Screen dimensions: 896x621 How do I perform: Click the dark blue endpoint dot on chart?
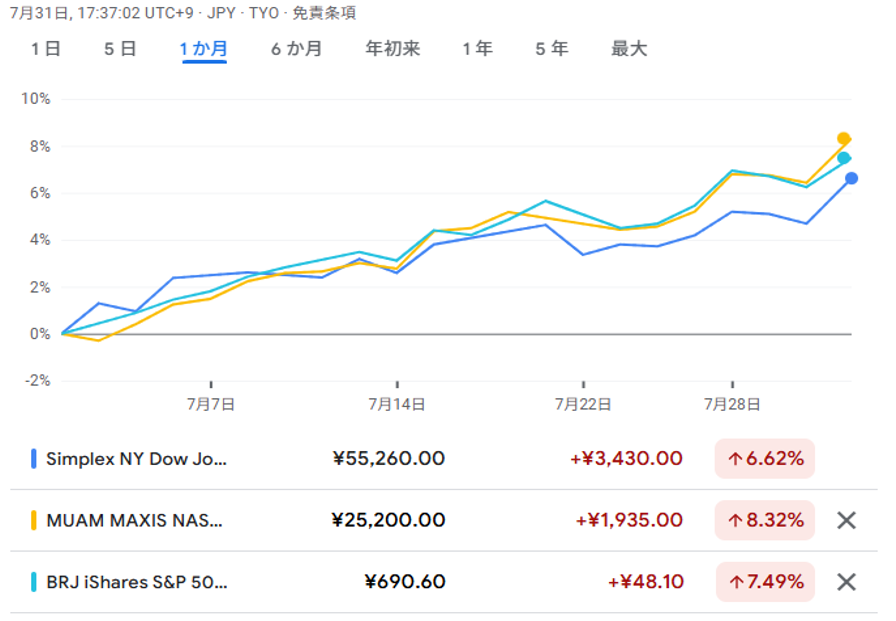point(851,178)
